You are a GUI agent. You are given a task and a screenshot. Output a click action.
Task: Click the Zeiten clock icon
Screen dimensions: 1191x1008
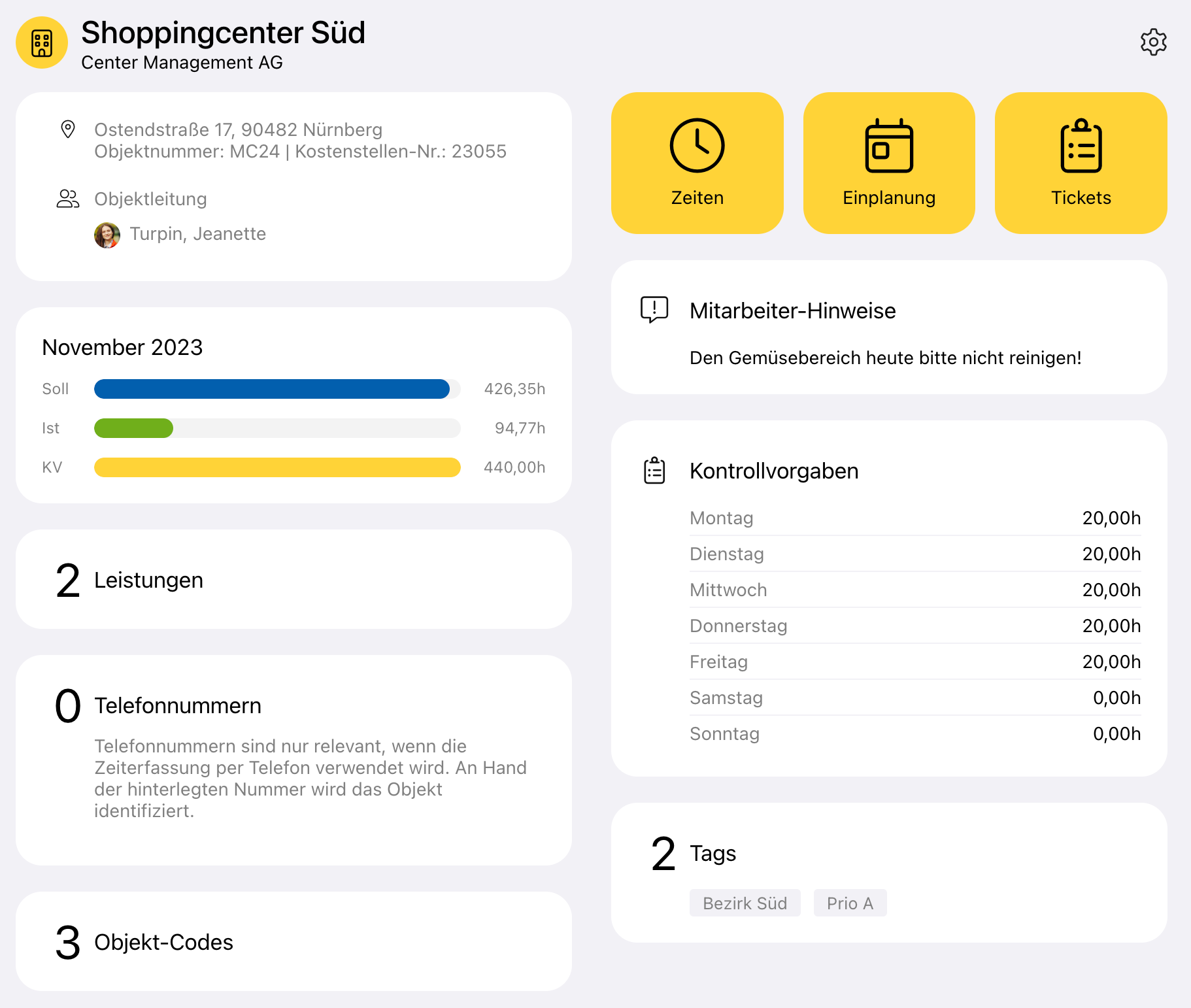pyautogui.click(x=697, y=146)
